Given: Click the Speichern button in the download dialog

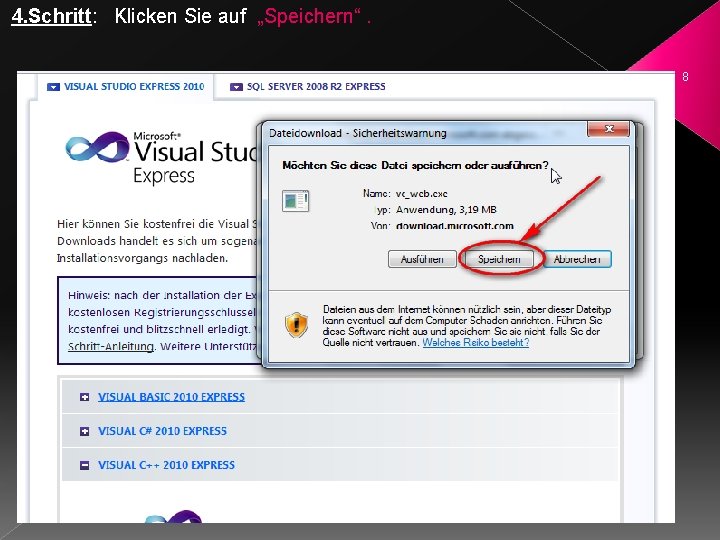Looking at the screenshot, I should [x=499, y=259].
